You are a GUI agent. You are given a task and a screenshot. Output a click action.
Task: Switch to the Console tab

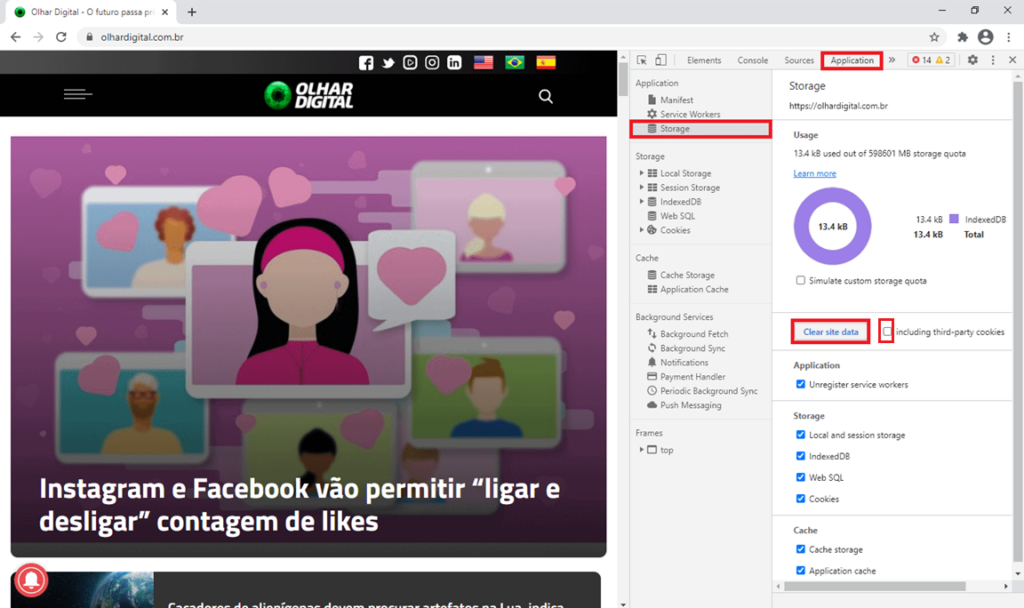[x=752, y=60]
